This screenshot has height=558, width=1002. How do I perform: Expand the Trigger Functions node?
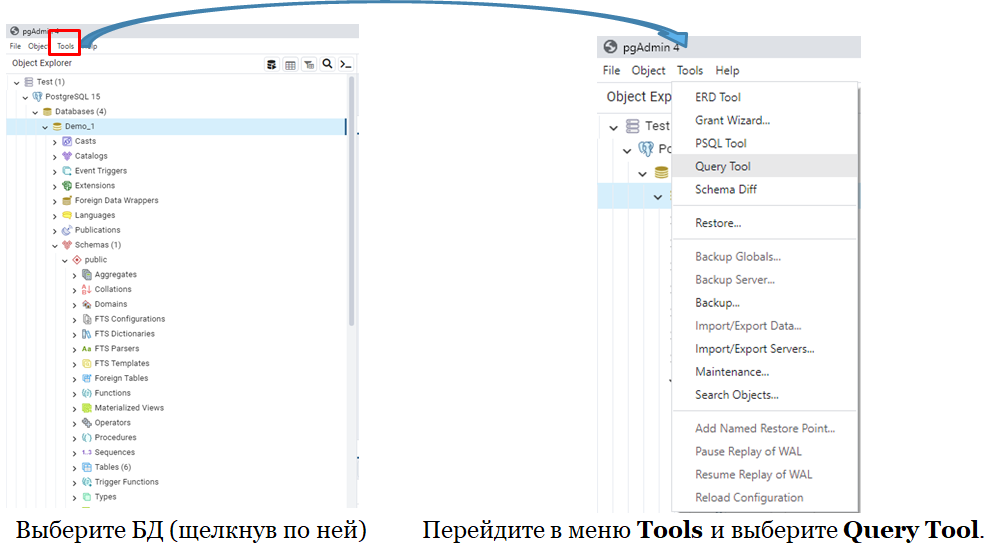coord(75,483)
